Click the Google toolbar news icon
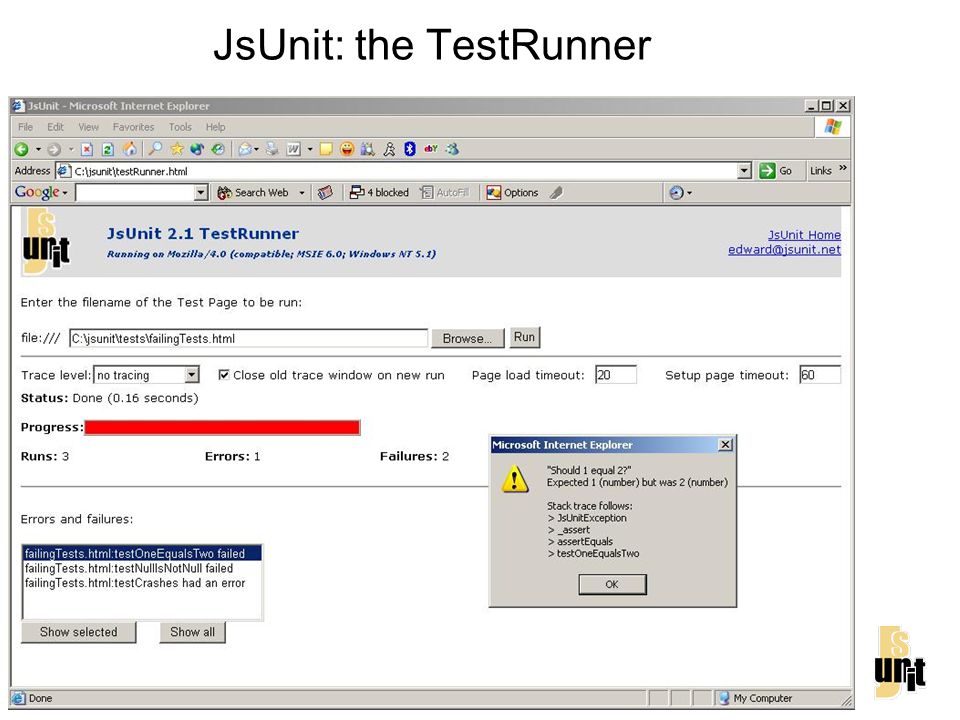This screenshot has width=960, height=720. [325, 193]
